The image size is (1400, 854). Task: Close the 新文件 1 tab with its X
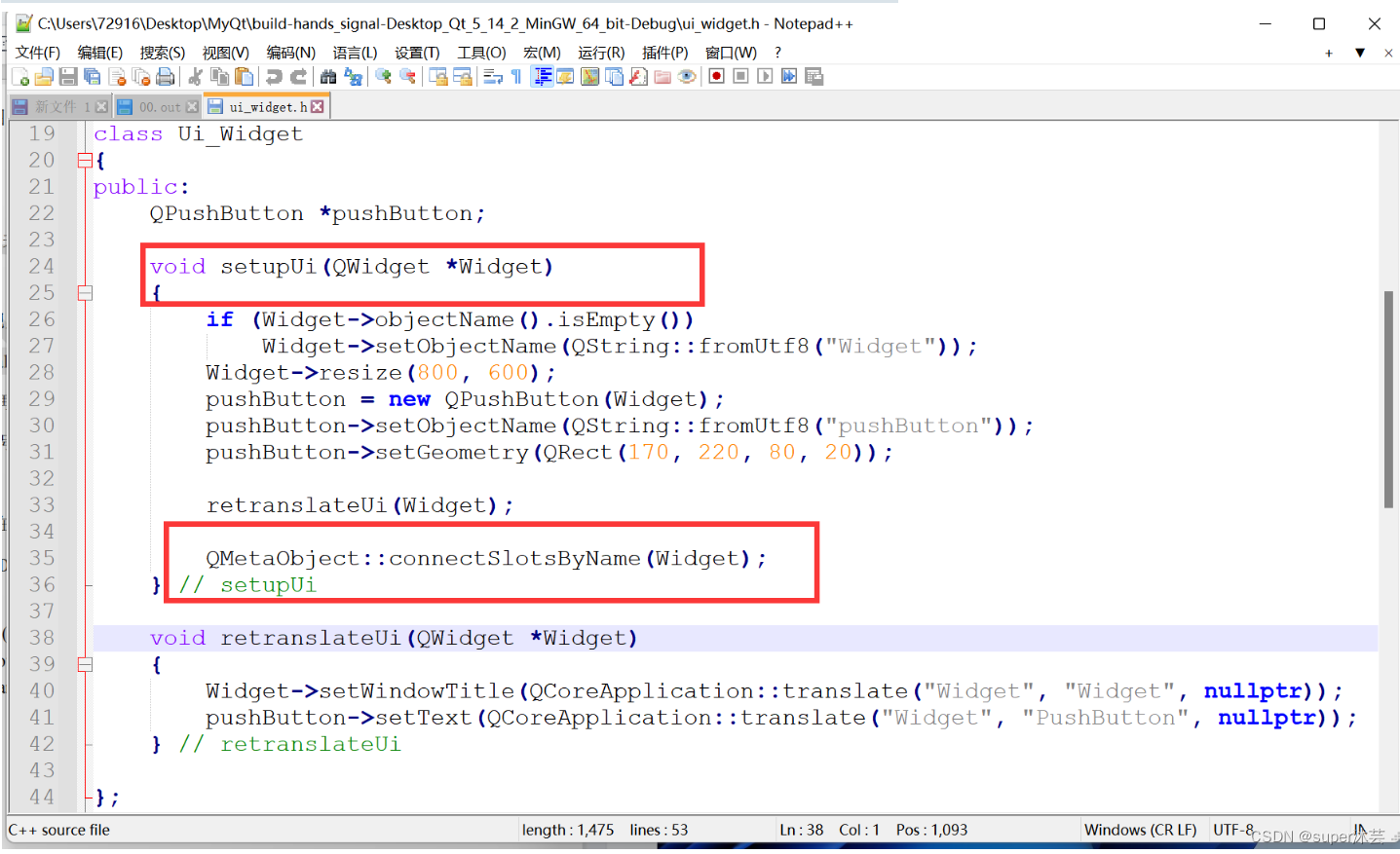point(102,107)
